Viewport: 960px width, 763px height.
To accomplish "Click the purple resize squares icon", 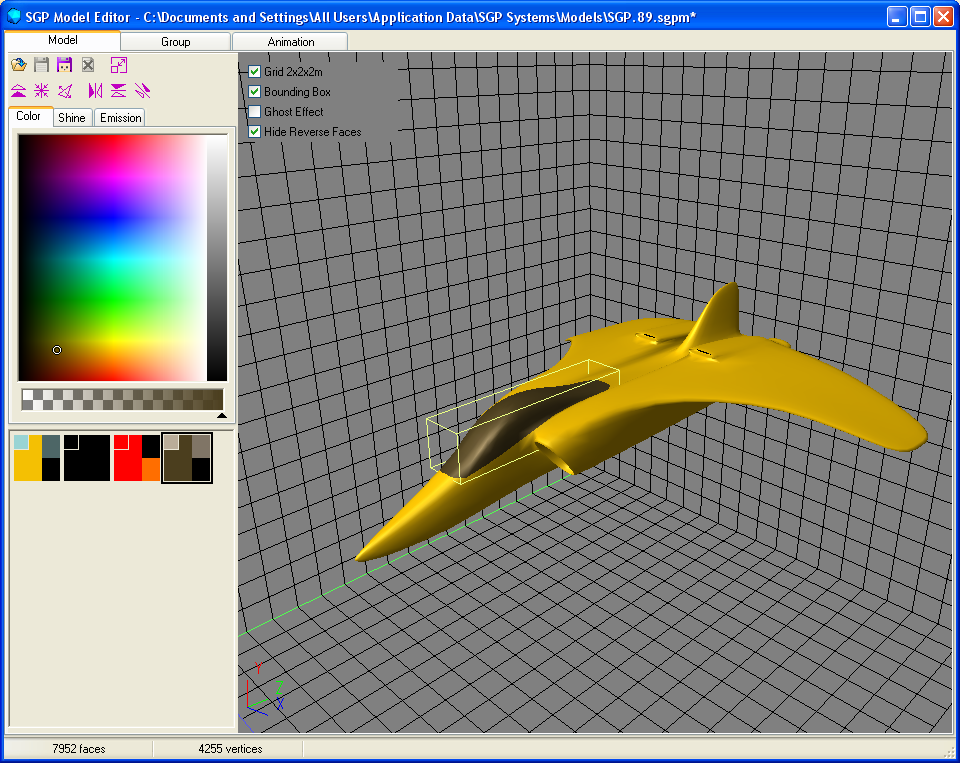I will [118, 65].
